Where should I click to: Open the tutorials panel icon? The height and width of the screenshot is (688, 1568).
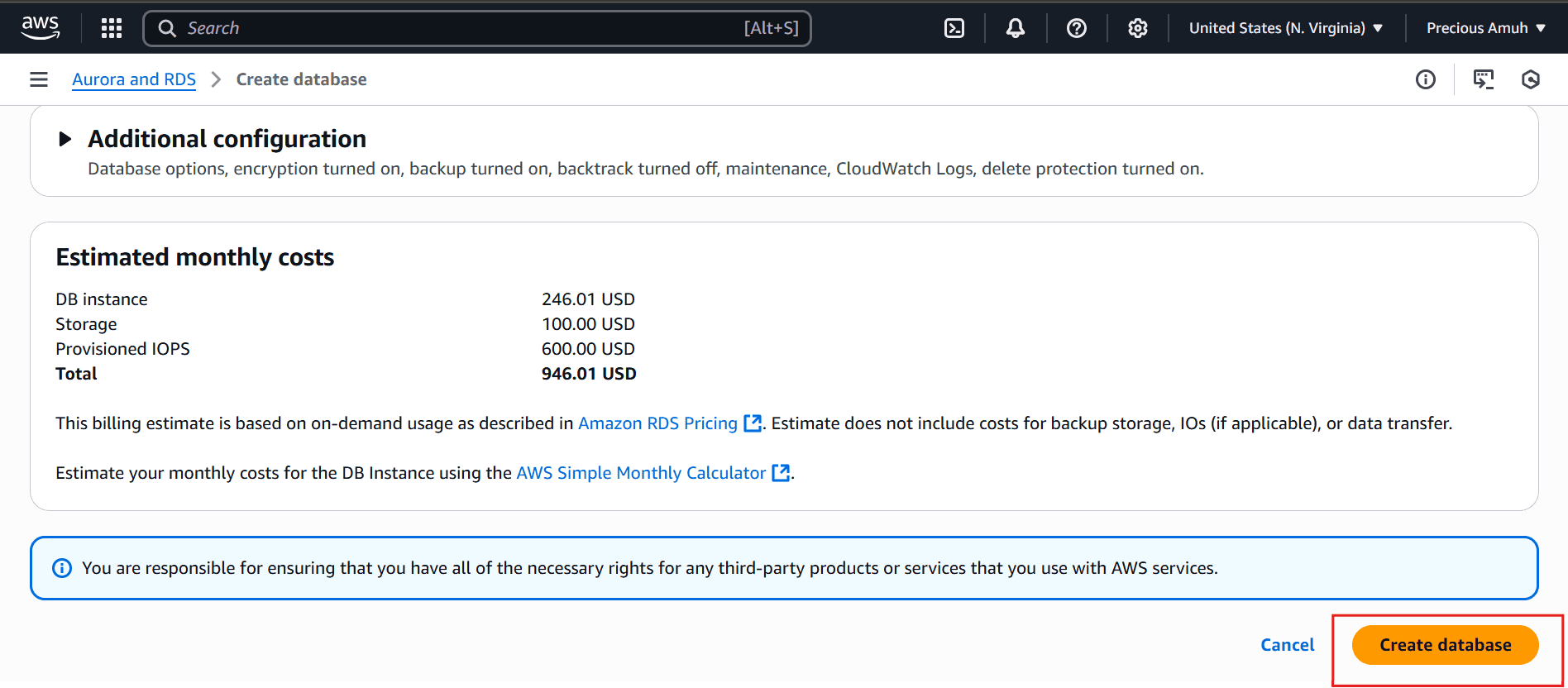(x=1484, y=79)
